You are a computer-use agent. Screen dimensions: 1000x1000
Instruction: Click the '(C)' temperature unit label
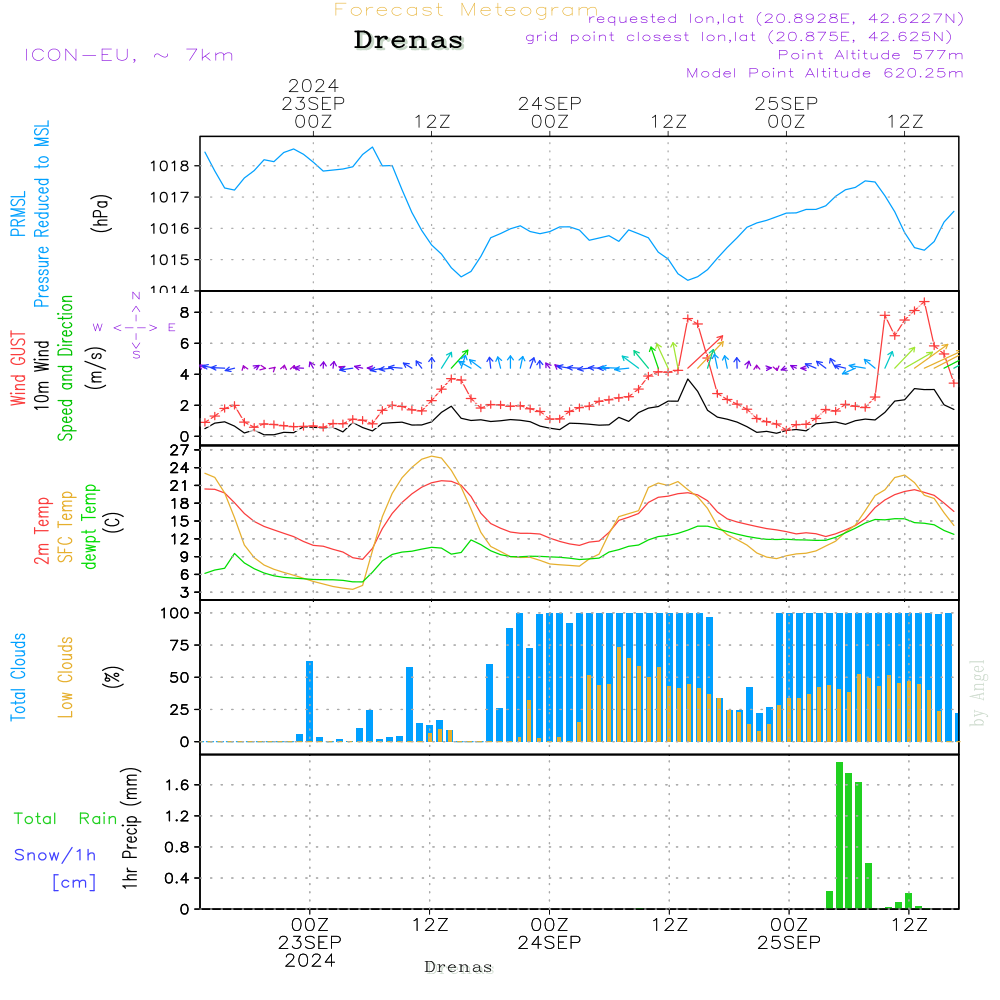(x=114, y=523)
